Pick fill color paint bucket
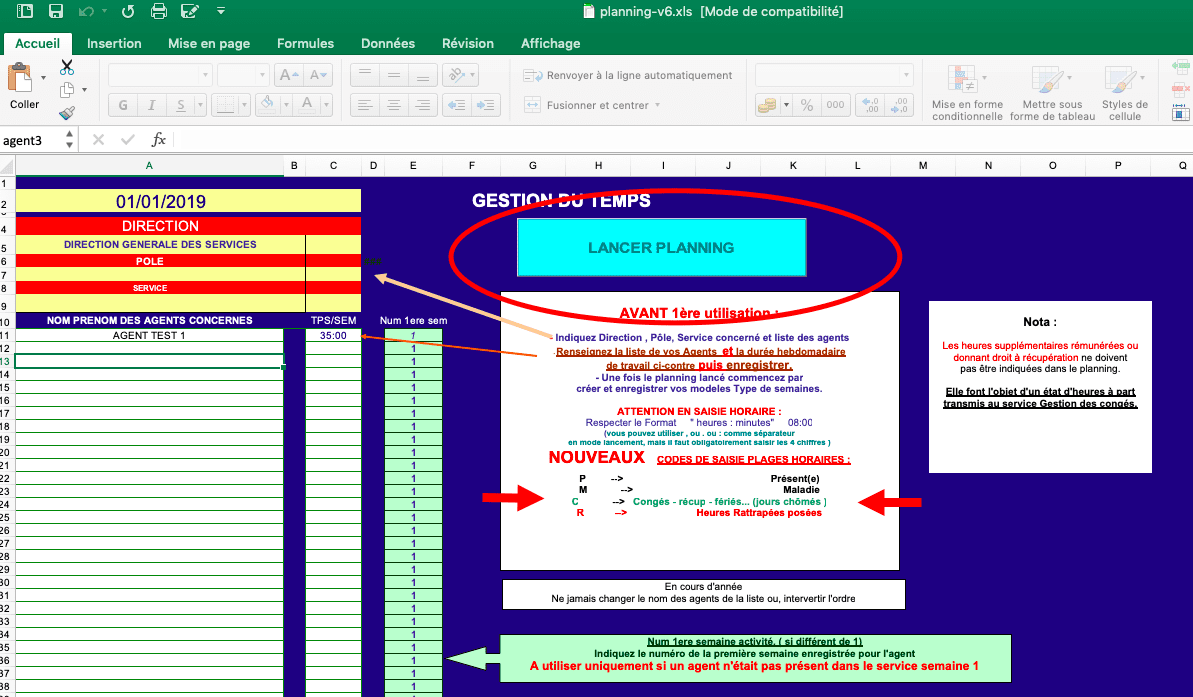The width and height of the screenshot is (1193, 697). [x=267, y=104]
